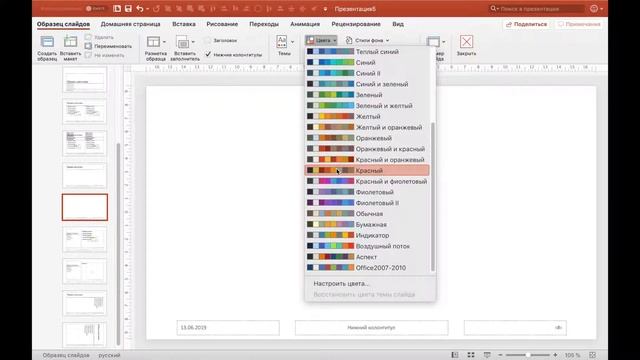Select the Оранжевый color scheme
The width and height of the screenshot is (640, 360).
click(x=367, y=138)
